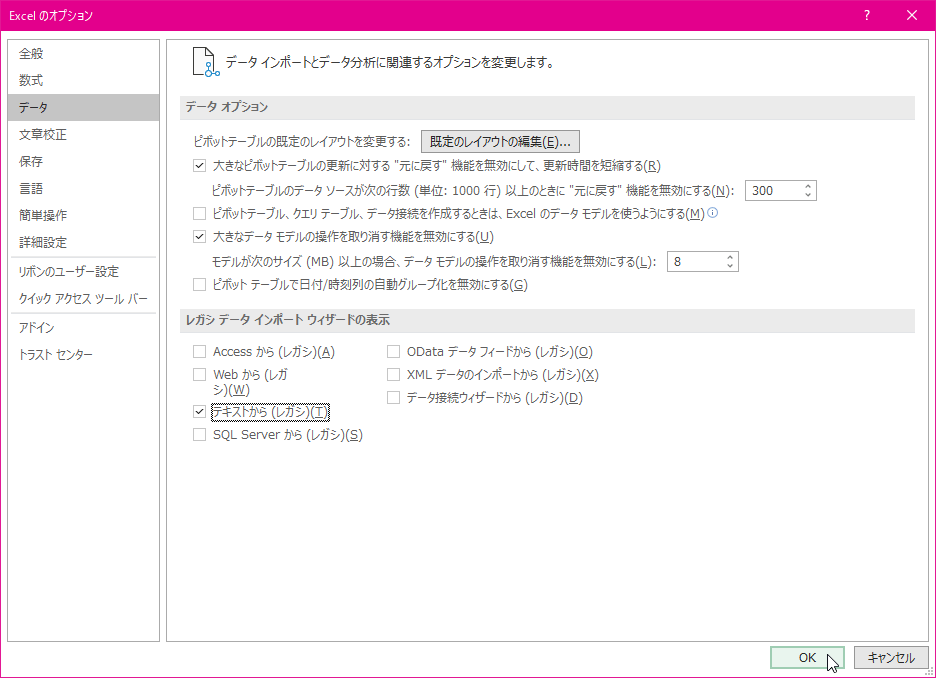This screenshot has height=678, width=936.
Task: Click the data import page header icon
Action: pos(205,62)
